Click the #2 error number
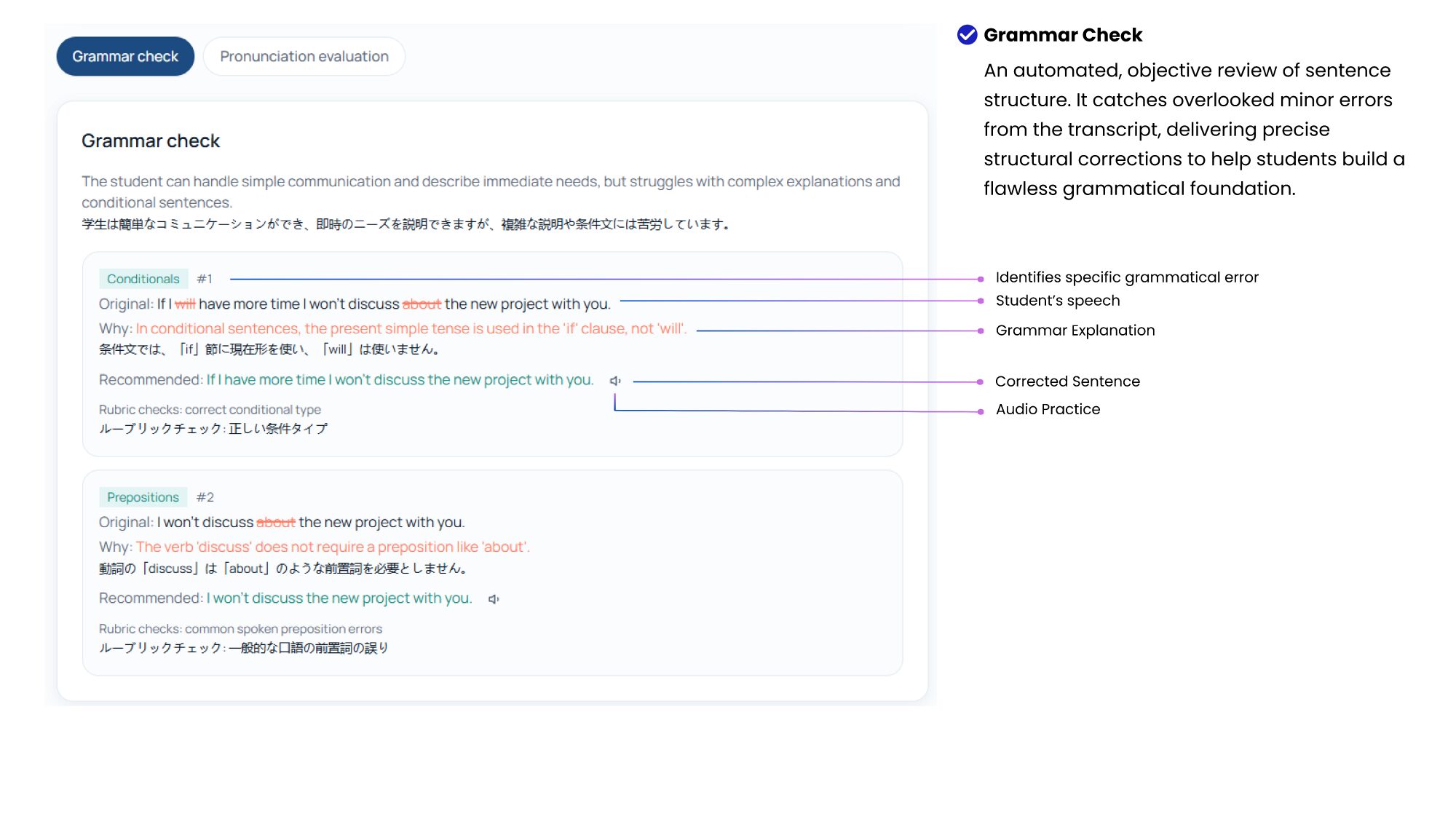The width and height of the screenshot is (1456, 819). [x=205, y=497]
